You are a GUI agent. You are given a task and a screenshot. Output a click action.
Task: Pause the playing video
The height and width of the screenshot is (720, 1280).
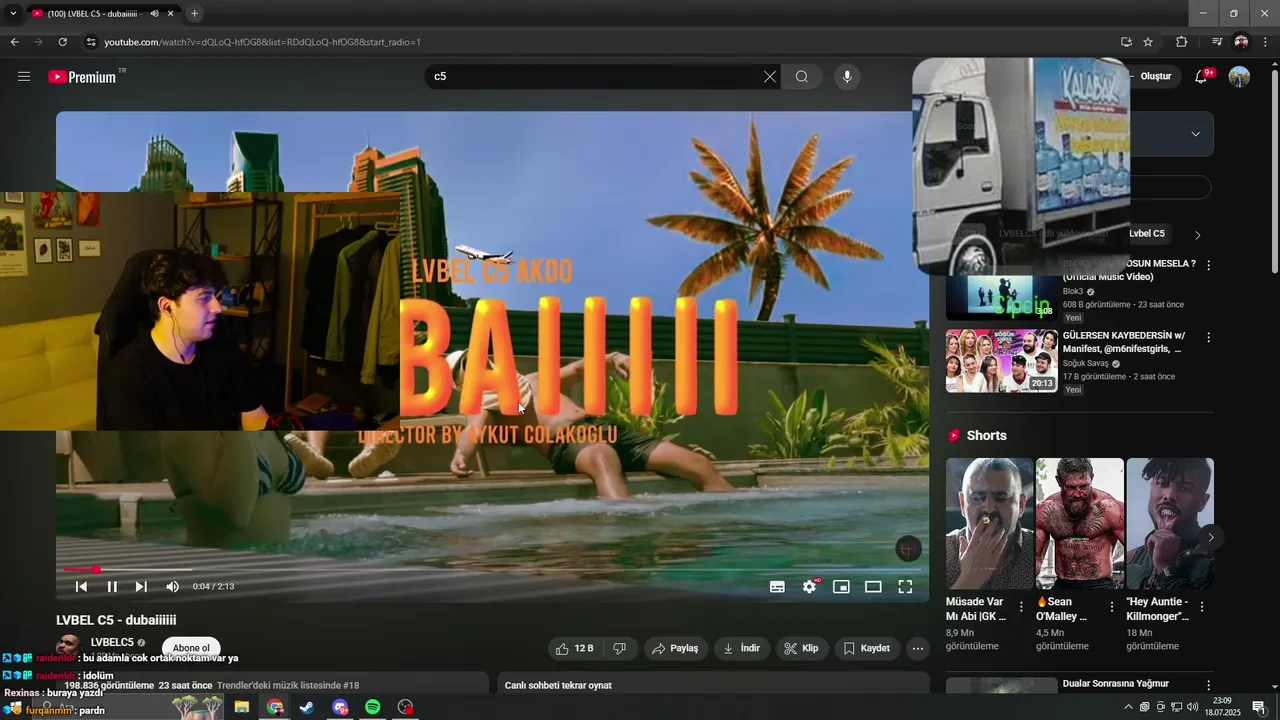[x=112, y=587]
